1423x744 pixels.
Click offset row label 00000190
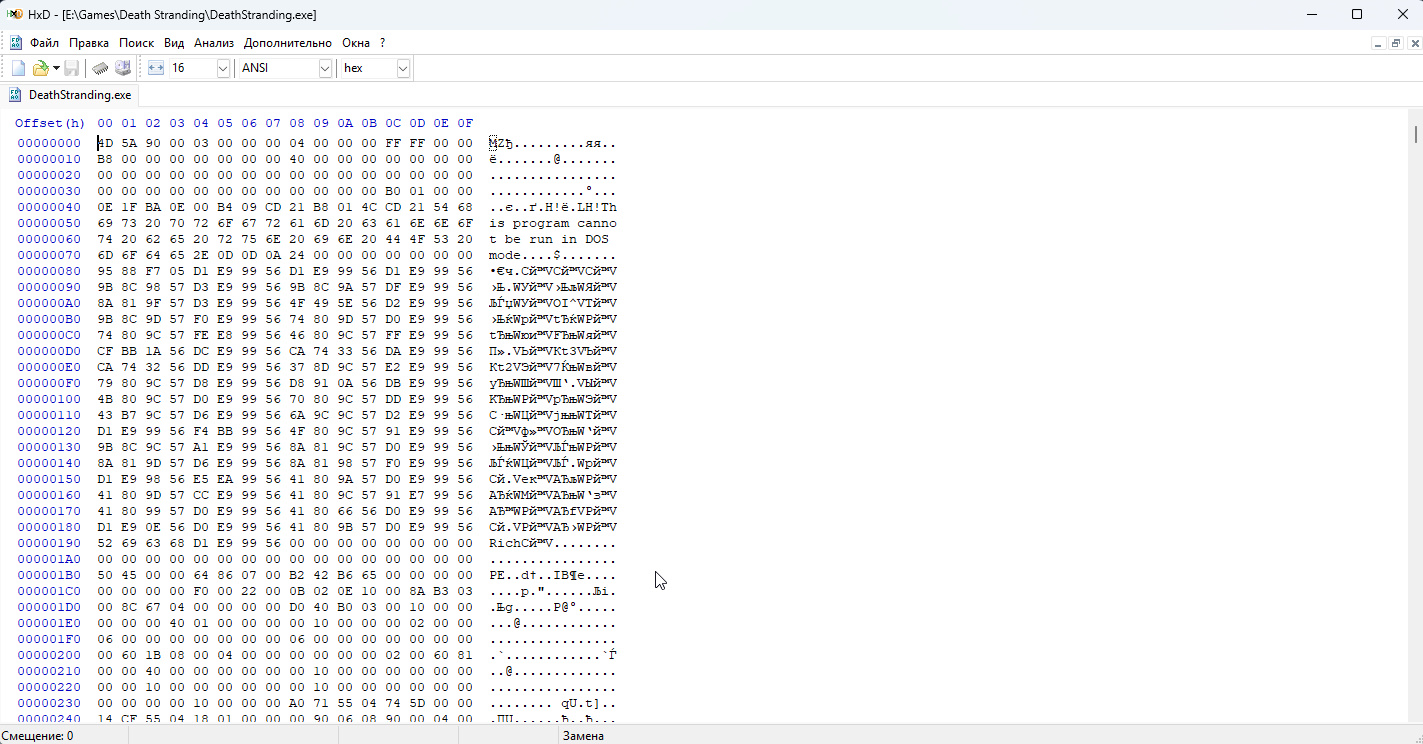pyautogui.click(x=49, y=543)
